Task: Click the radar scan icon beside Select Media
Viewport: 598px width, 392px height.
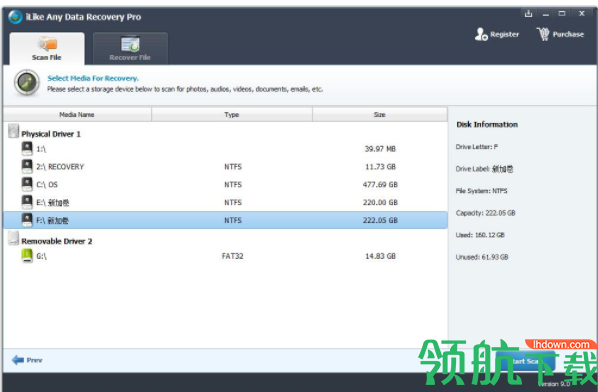Action: pos(27,82)
